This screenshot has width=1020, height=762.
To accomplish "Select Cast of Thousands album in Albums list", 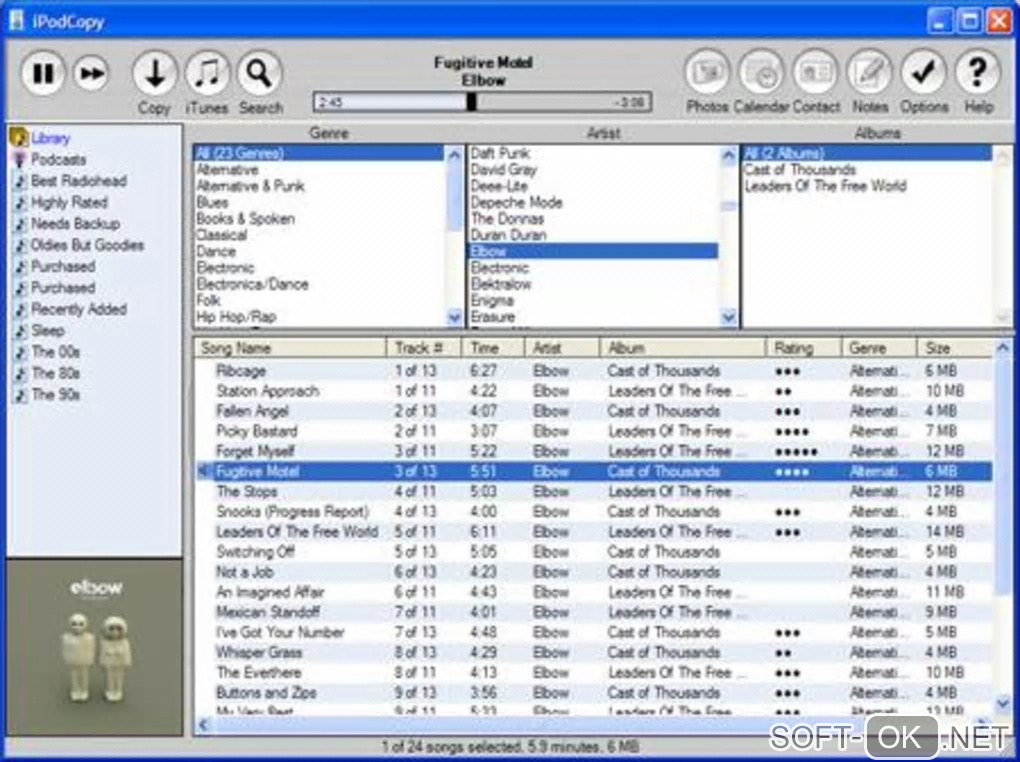I will (800, 170).
